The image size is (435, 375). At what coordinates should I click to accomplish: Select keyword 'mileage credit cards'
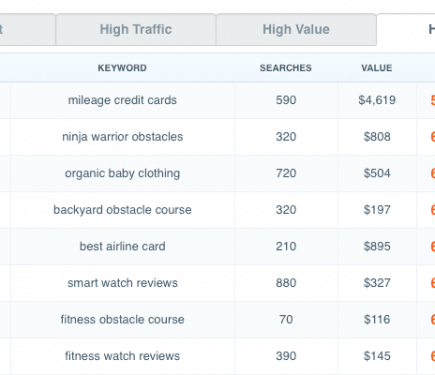122,100
